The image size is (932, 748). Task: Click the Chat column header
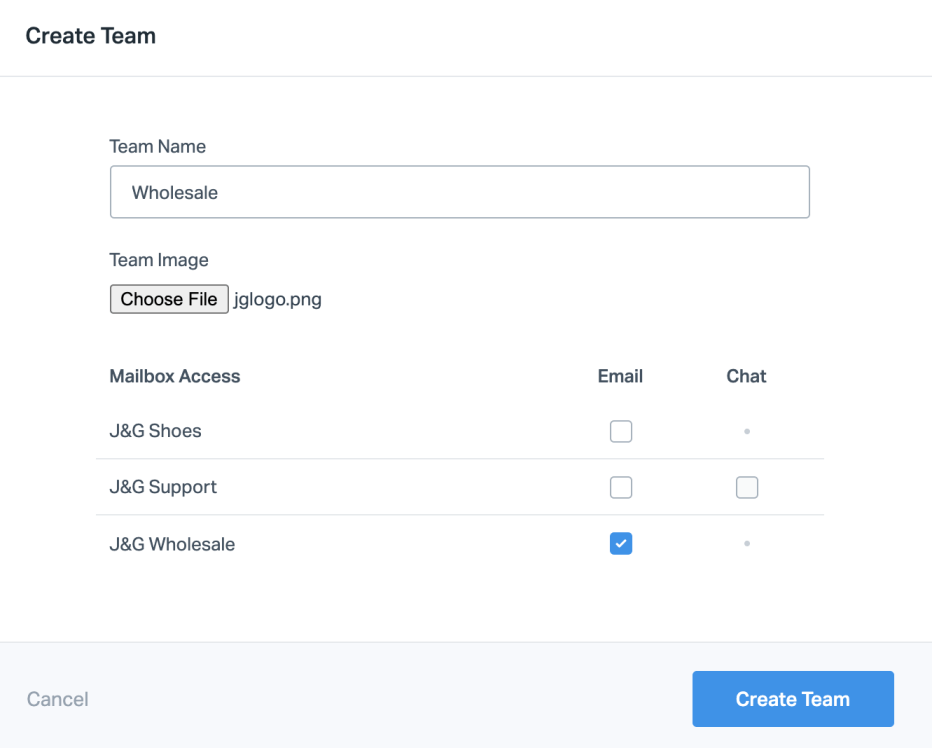(746, 376)
